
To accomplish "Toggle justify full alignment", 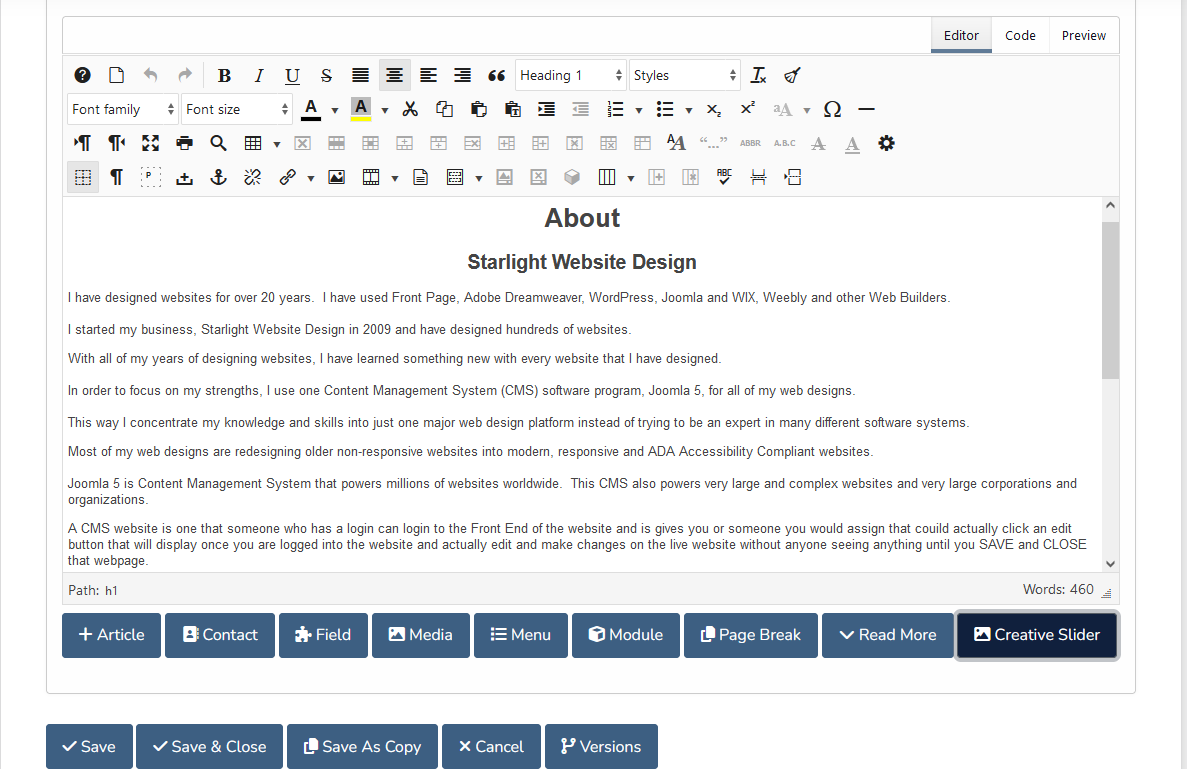I will (x=360, y=75).
